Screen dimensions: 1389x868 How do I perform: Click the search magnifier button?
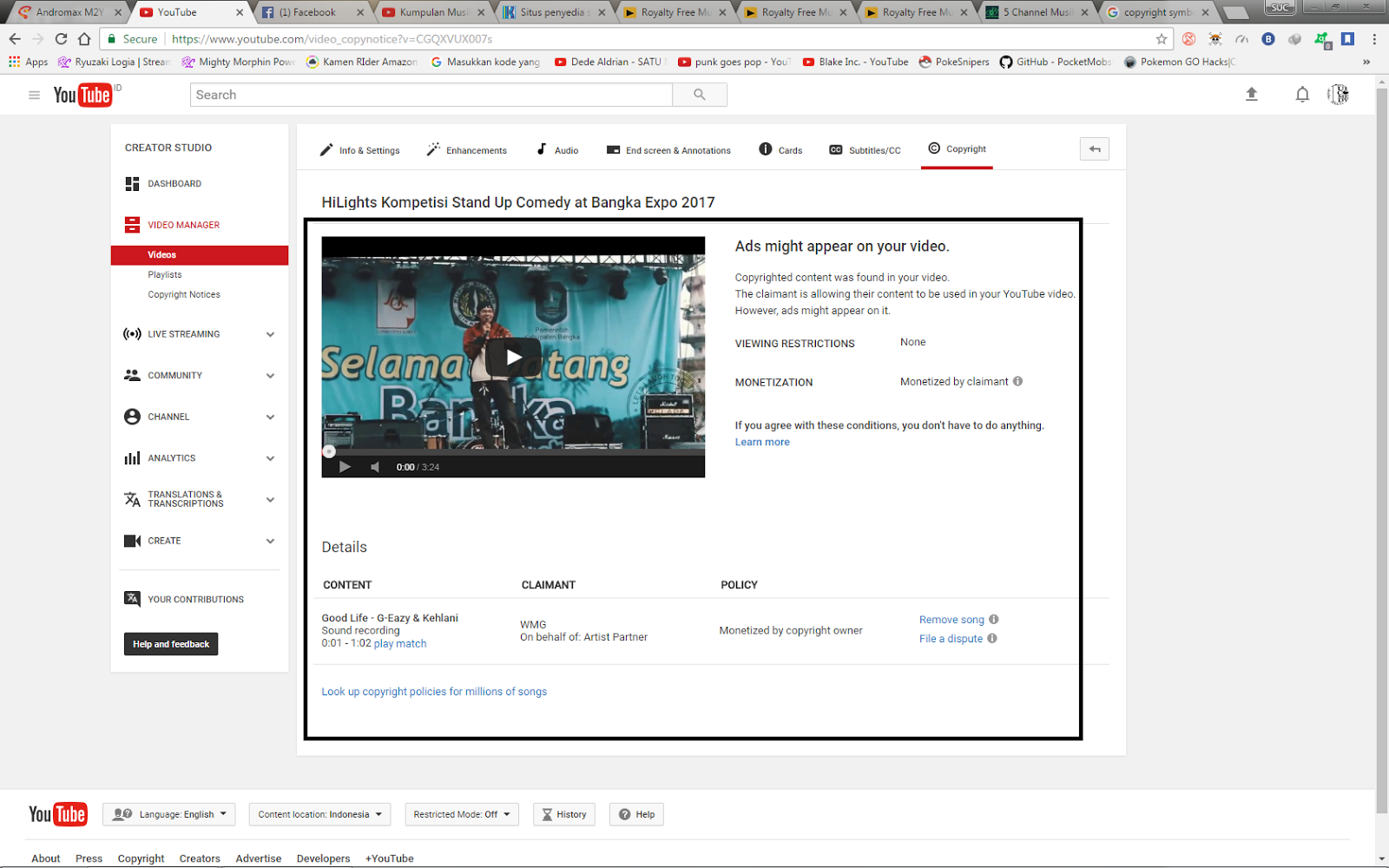point(700,95)
